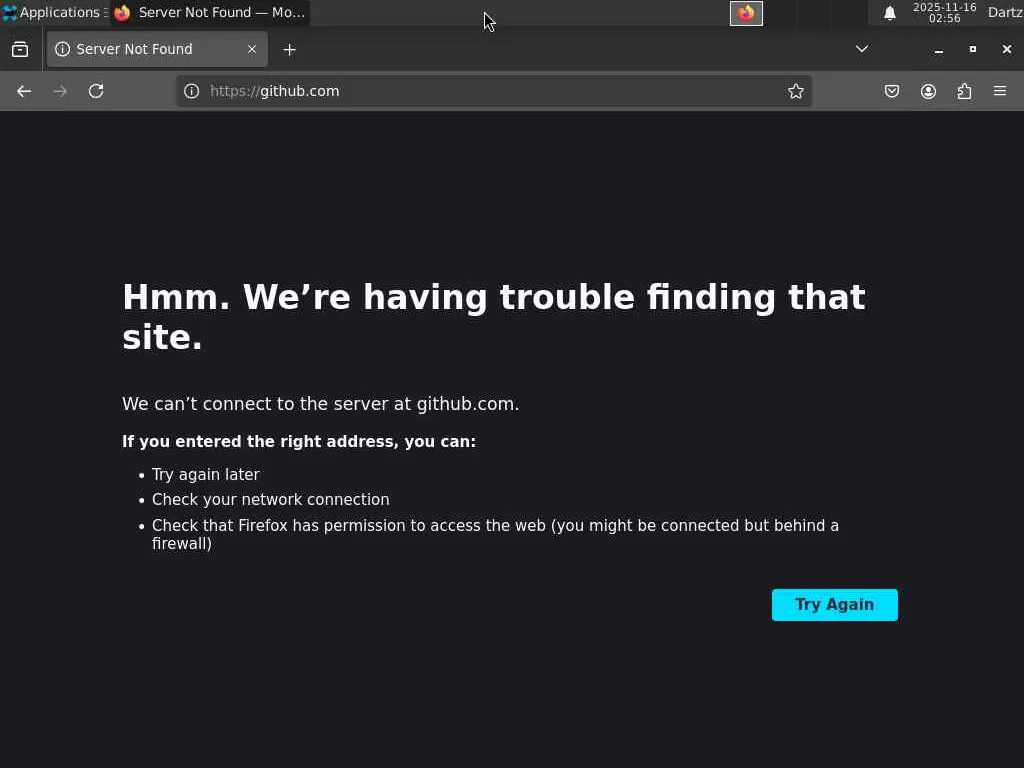The width and height of the screenshot is (1024, 768).
Task: Open the Pocket save icon
Action: tap(891, 91)
